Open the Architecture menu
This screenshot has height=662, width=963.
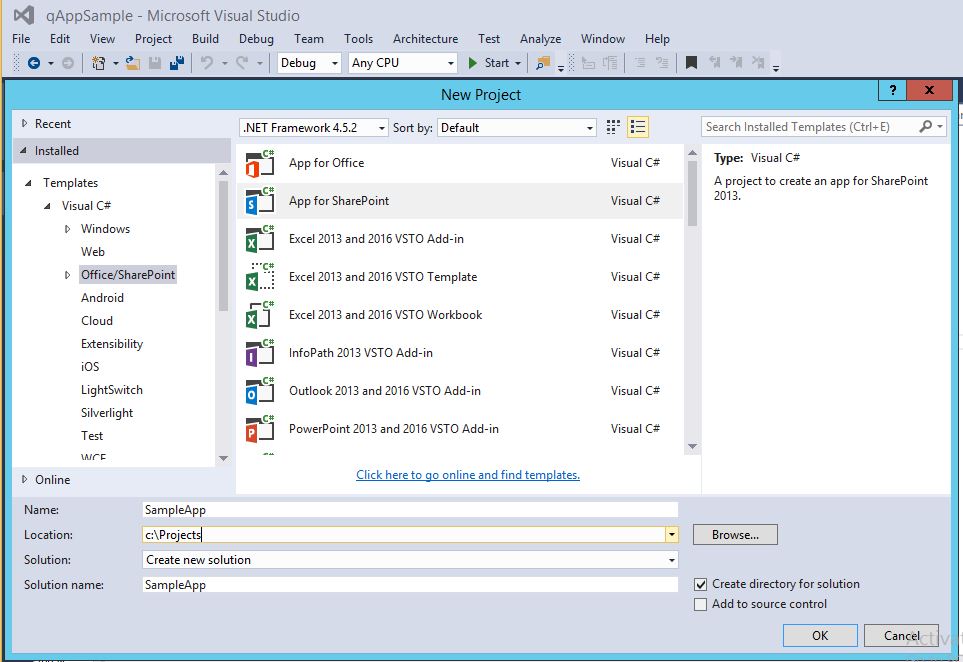pos(426,39)
